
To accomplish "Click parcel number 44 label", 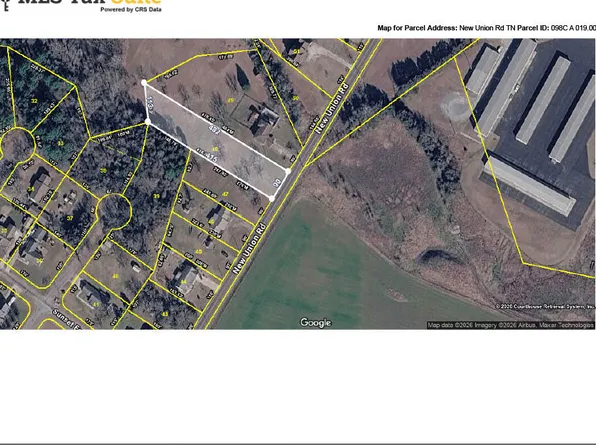I will (x=184, y=282).
